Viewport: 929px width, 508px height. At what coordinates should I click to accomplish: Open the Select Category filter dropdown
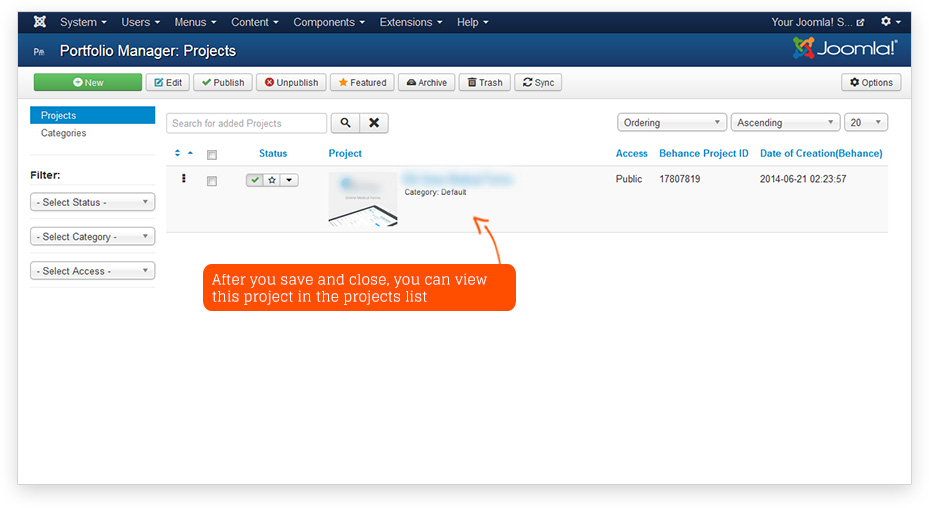[x=93, y=237]
